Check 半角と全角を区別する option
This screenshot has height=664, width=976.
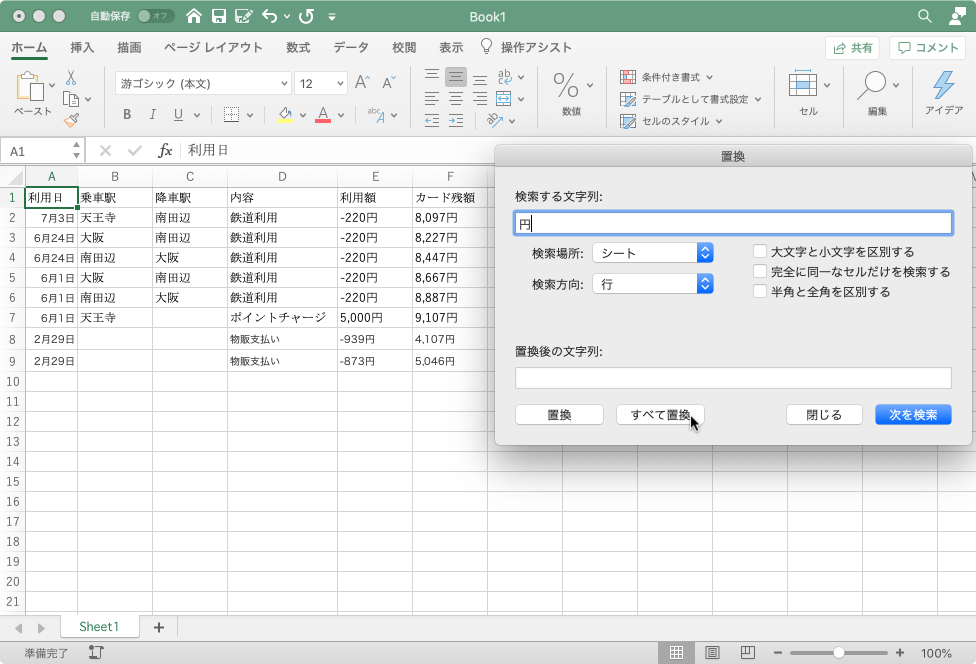coord(759,291)
